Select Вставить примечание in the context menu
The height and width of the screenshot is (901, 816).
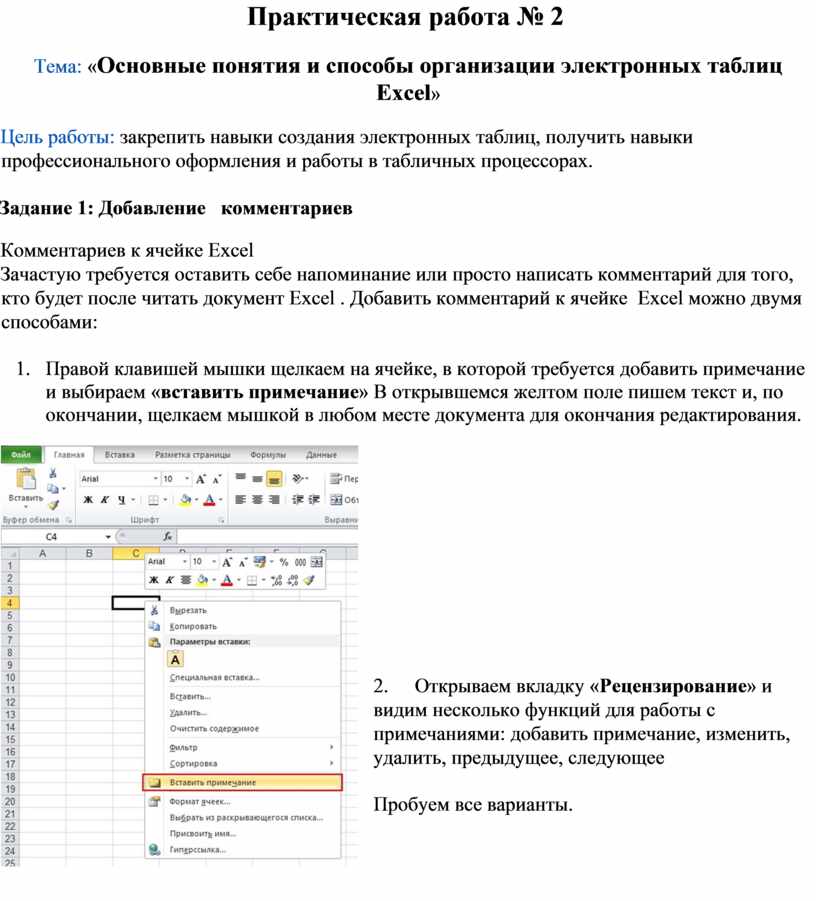tap(242, 782)
